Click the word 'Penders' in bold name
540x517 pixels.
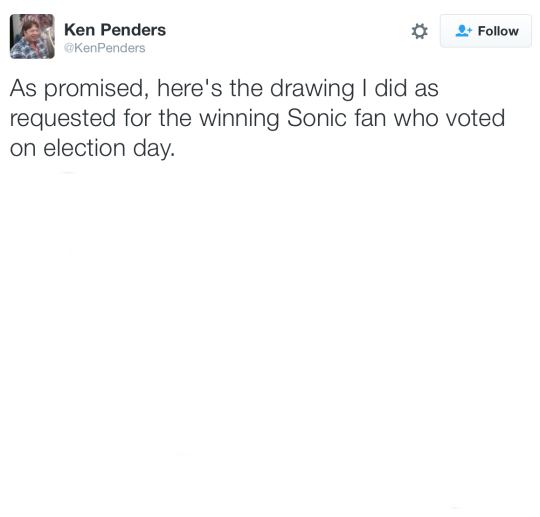(133, 30)
